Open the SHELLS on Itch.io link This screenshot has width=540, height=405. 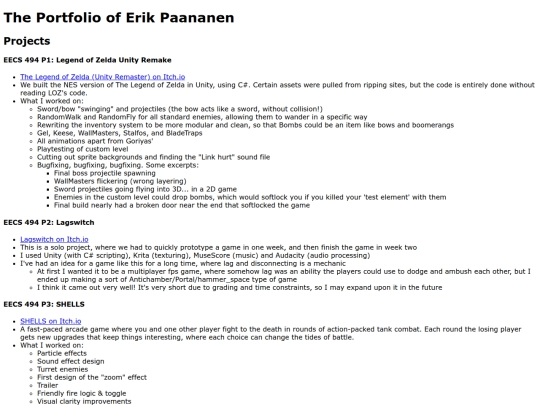(x=51, y=321)
